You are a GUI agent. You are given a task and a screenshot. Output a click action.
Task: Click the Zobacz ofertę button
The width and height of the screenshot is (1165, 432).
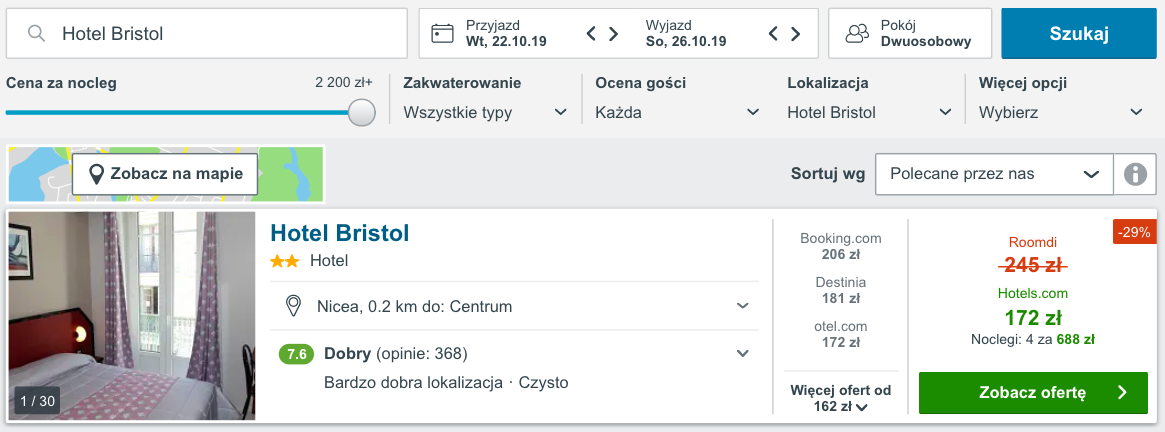pyautogui.click(x=1033, y=393)
